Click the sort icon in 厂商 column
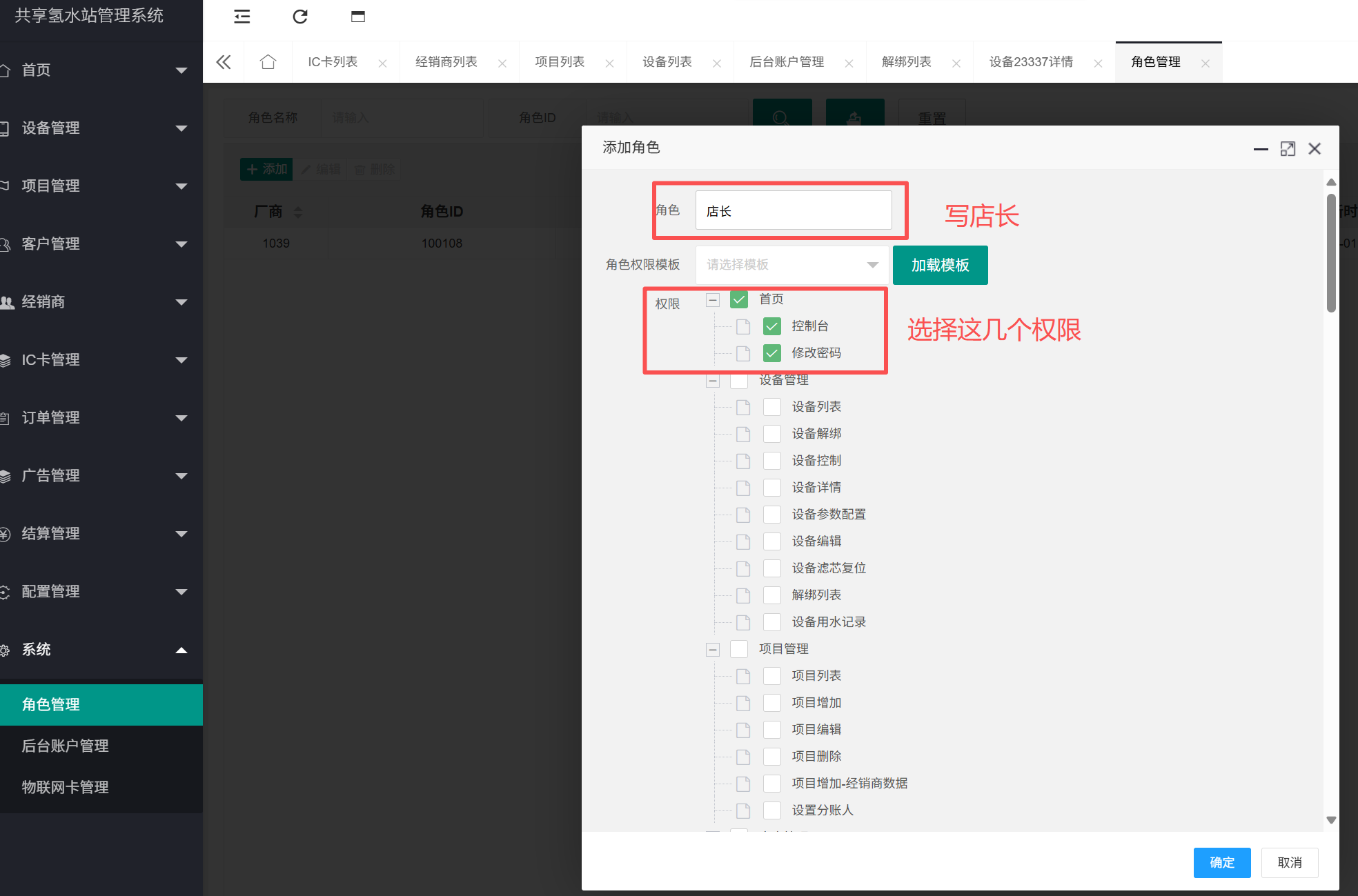This screenshot has height=896, width=1358. [x=298, y=212]
